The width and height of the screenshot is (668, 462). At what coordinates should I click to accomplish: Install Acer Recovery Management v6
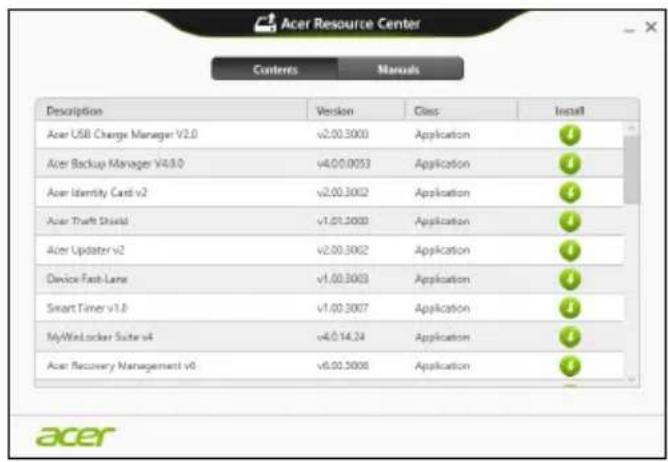point(570,366)
